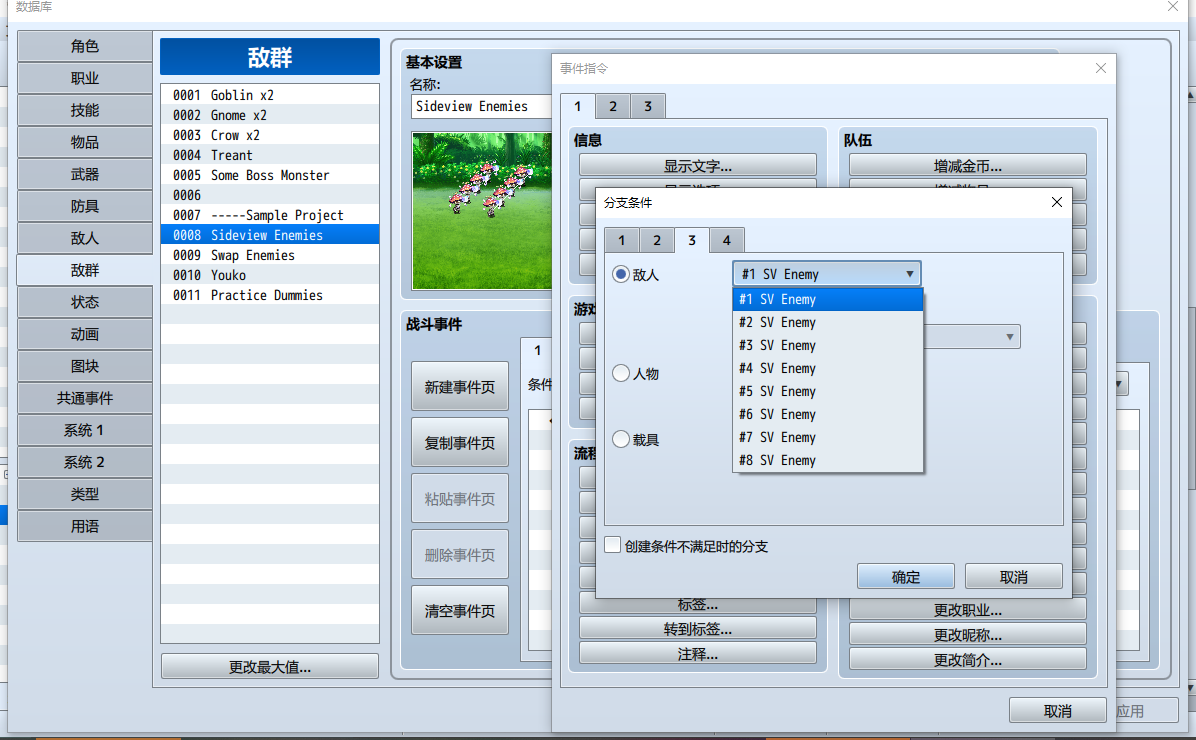
Task: Open the 共通事件 database category
Action: [x=85, y=398]
